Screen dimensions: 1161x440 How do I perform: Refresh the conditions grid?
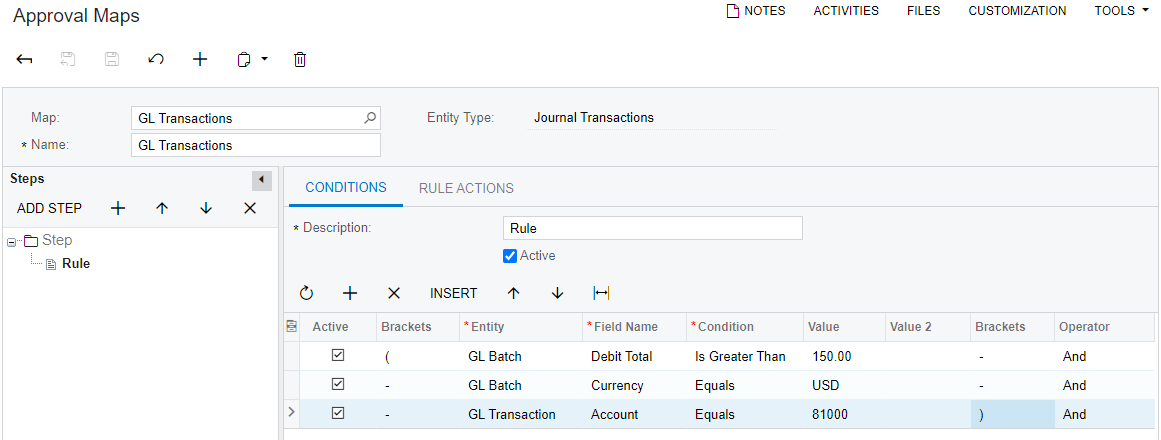coord(306,293)
